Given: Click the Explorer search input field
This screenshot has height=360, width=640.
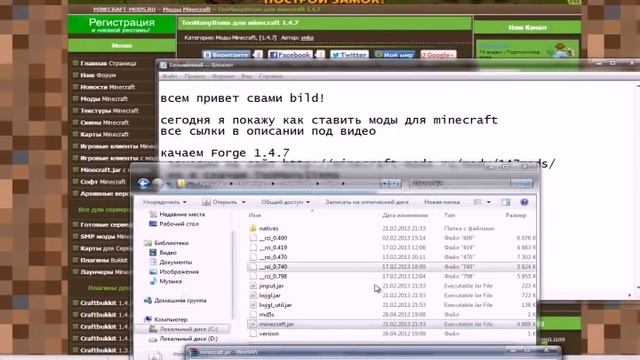Looking at the screenshot, I should 460,184.
